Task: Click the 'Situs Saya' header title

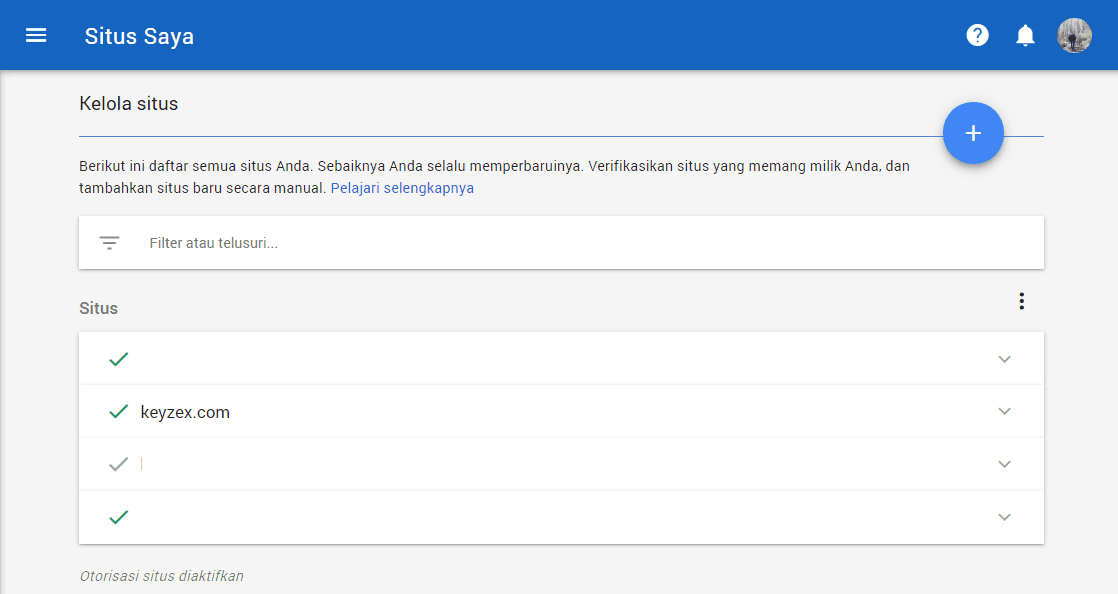Action: click(139, 37)
